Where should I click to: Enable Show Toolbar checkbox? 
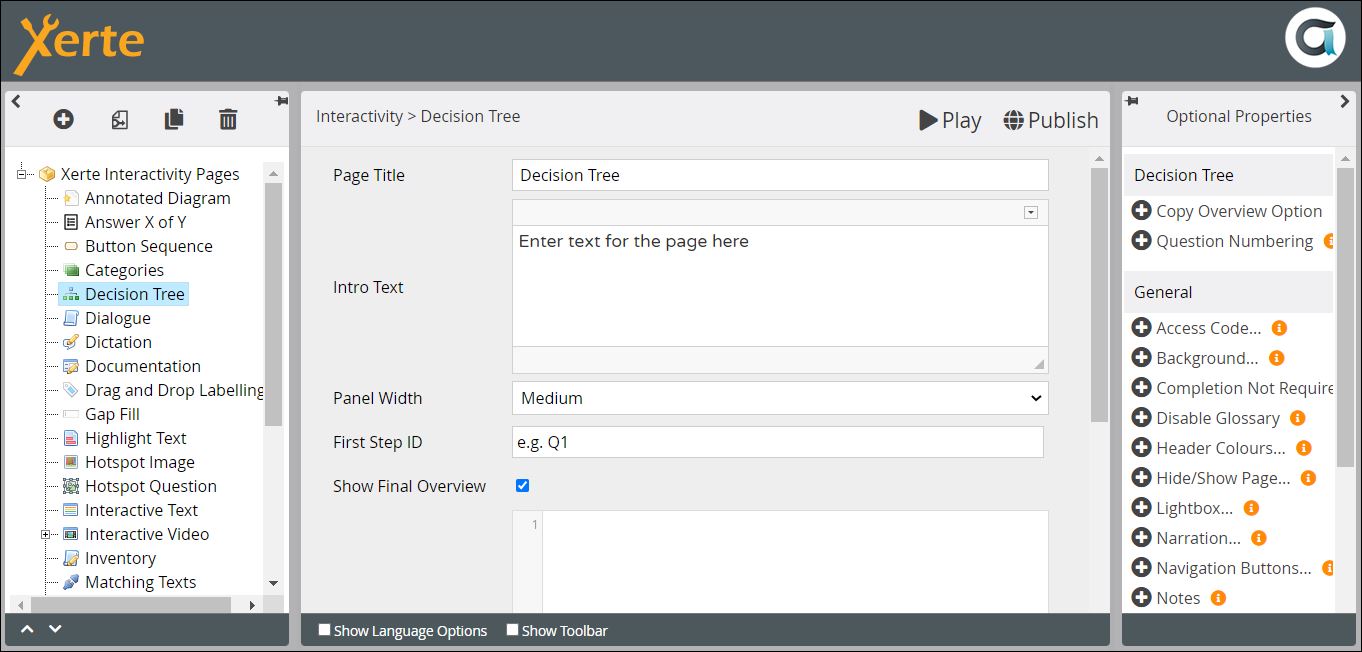(x=512, y=630)
